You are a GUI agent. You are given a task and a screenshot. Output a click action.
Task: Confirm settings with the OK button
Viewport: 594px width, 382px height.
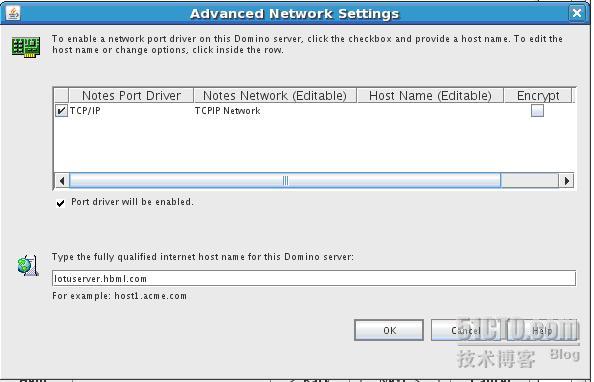(x=390, y=330)
